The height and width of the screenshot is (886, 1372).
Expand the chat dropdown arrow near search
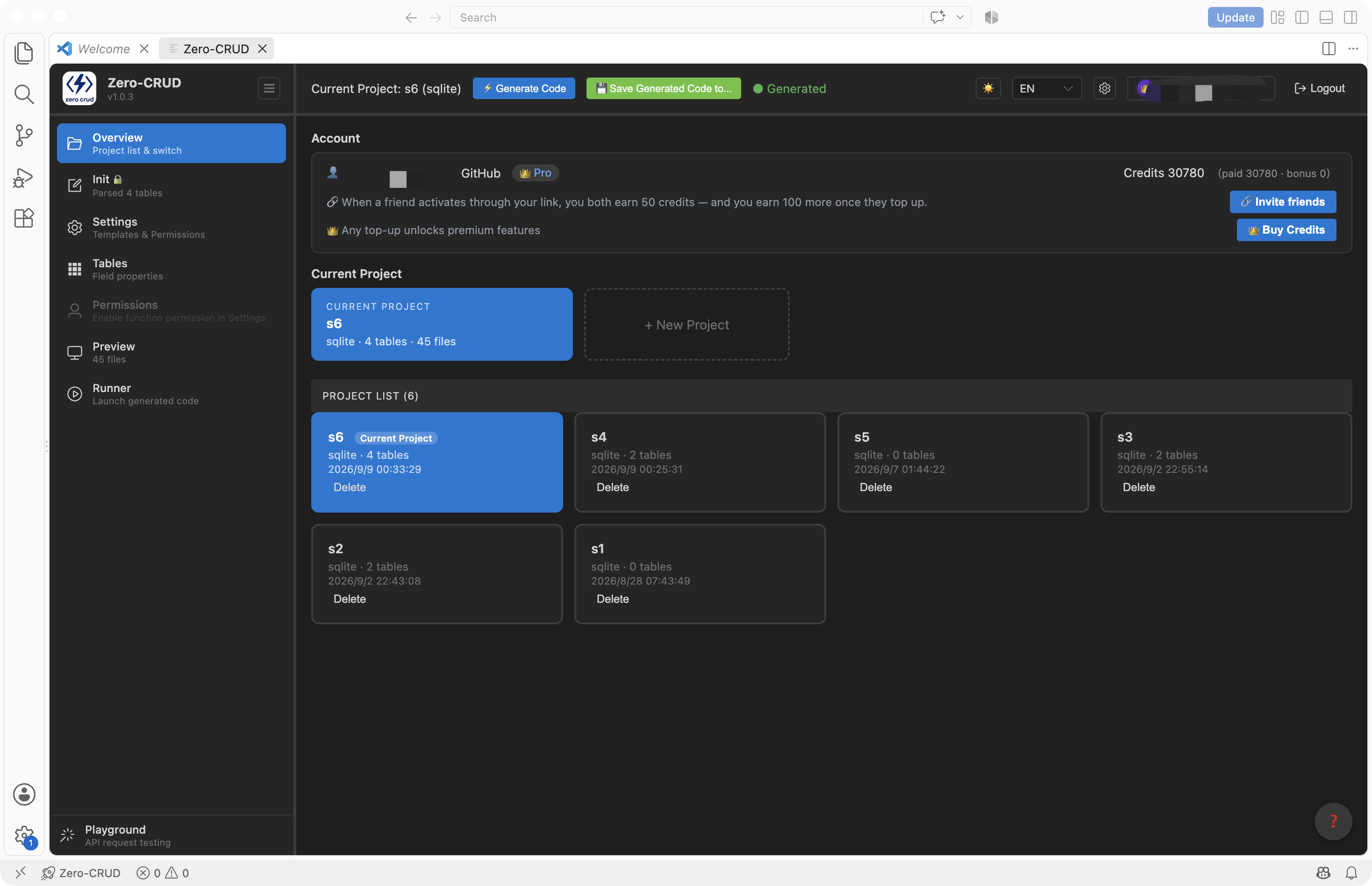click(x=959, y=17)
